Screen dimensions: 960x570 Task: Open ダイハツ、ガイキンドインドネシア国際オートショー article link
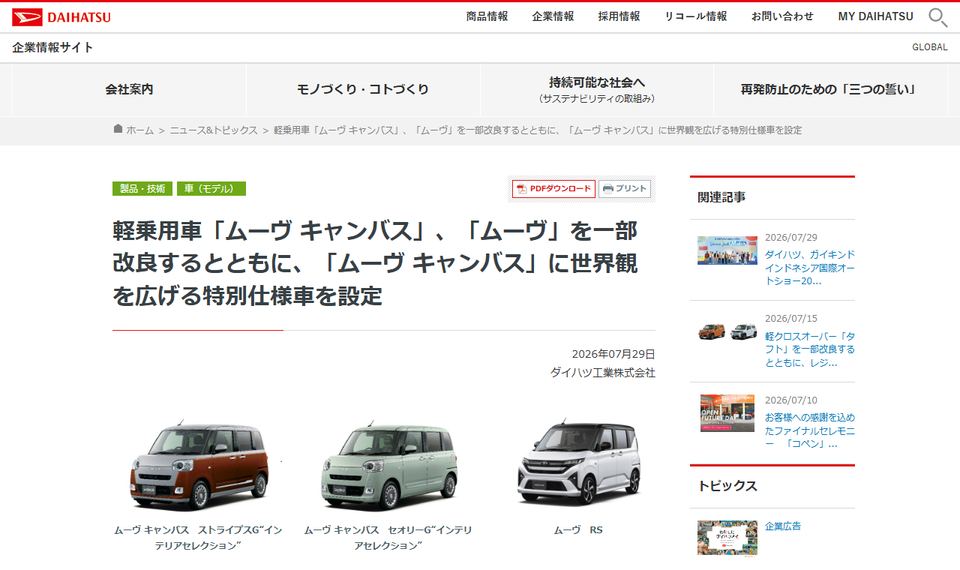tap(809, 268)
